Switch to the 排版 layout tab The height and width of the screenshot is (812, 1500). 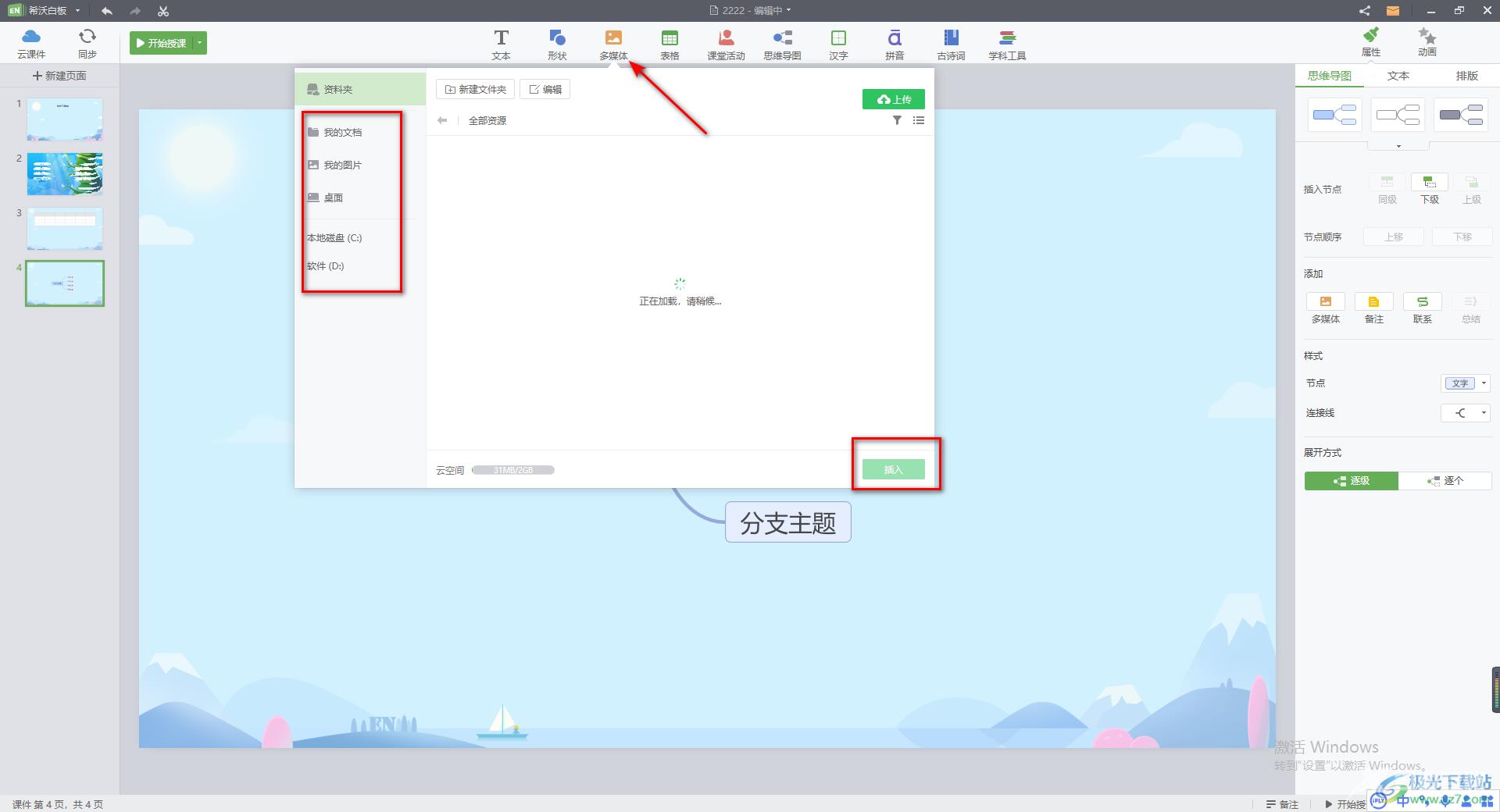1466,76
